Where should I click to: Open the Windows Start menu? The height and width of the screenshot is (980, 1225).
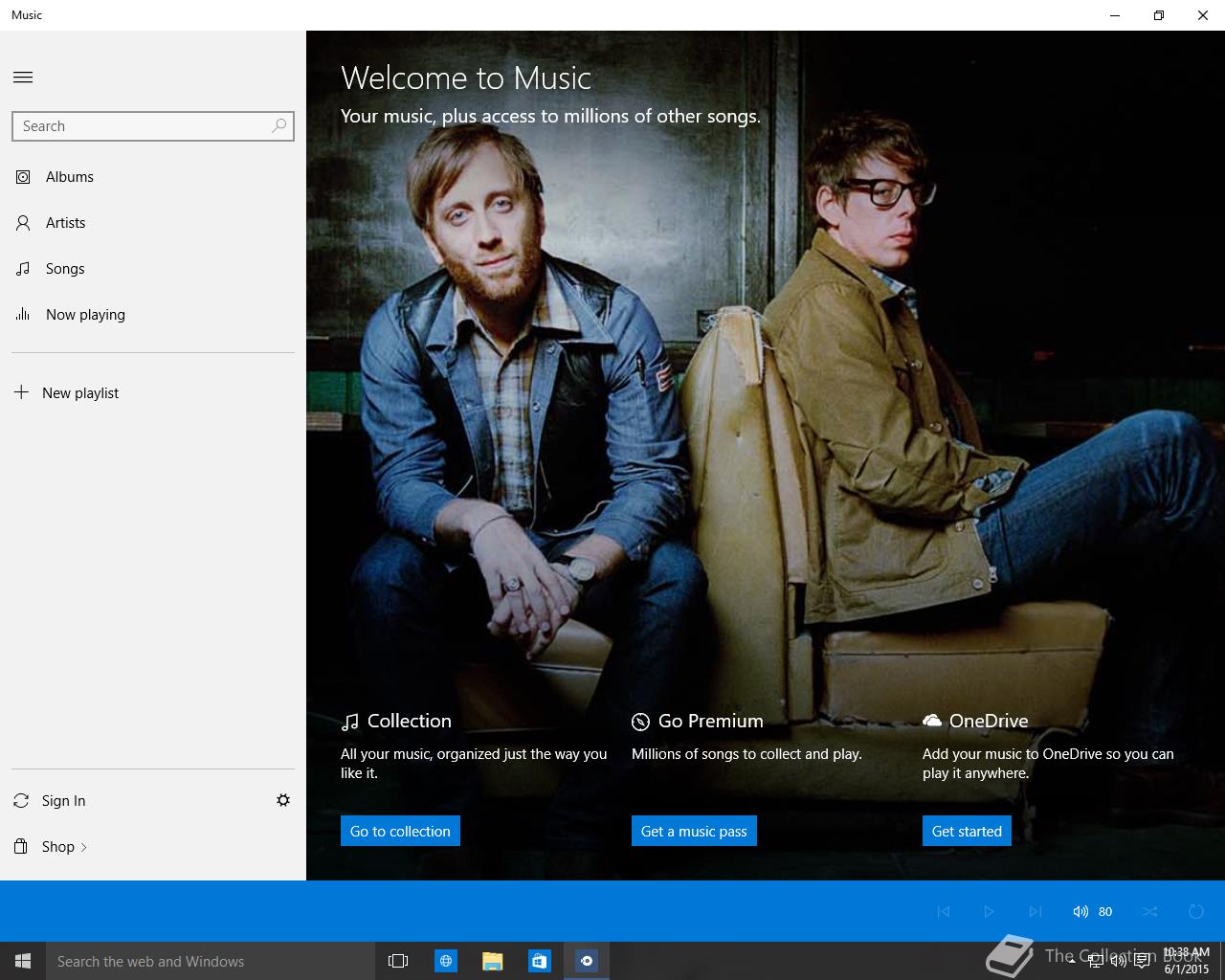coord(23,961)
